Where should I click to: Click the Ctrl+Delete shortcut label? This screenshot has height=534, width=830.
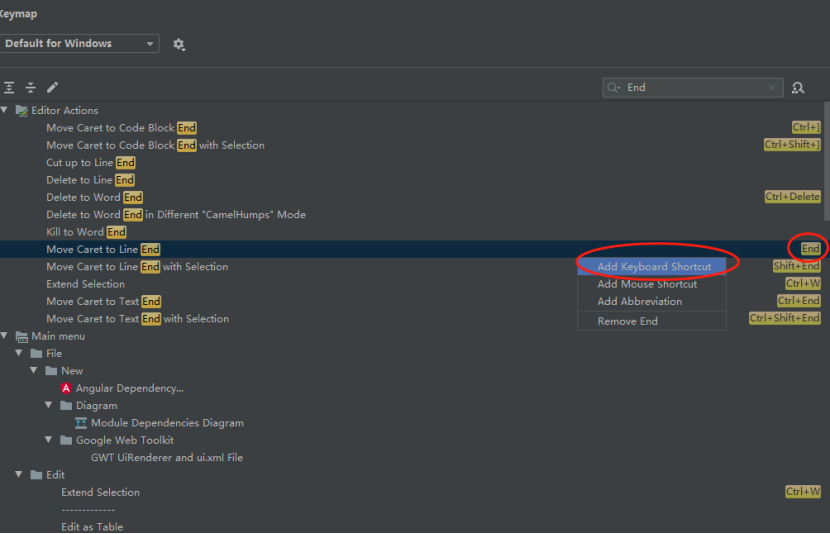(792, 197)
